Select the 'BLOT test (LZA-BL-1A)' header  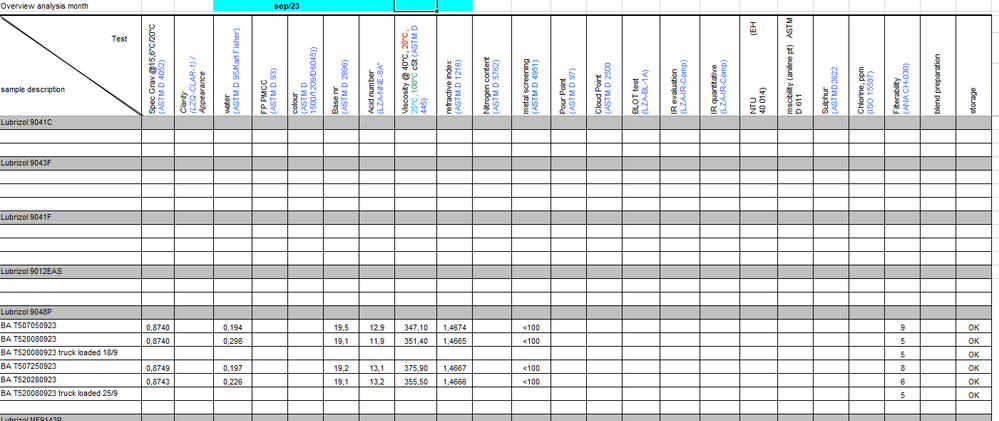tap(640, 66)
